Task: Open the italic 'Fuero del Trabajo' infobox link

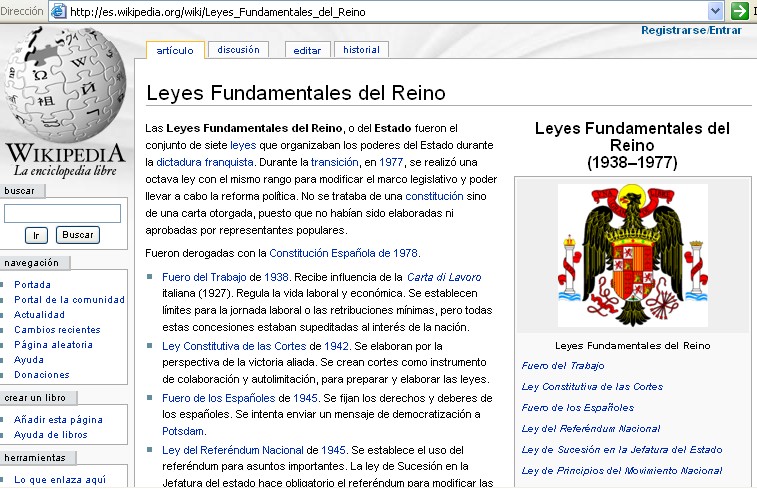Action: 563,365
